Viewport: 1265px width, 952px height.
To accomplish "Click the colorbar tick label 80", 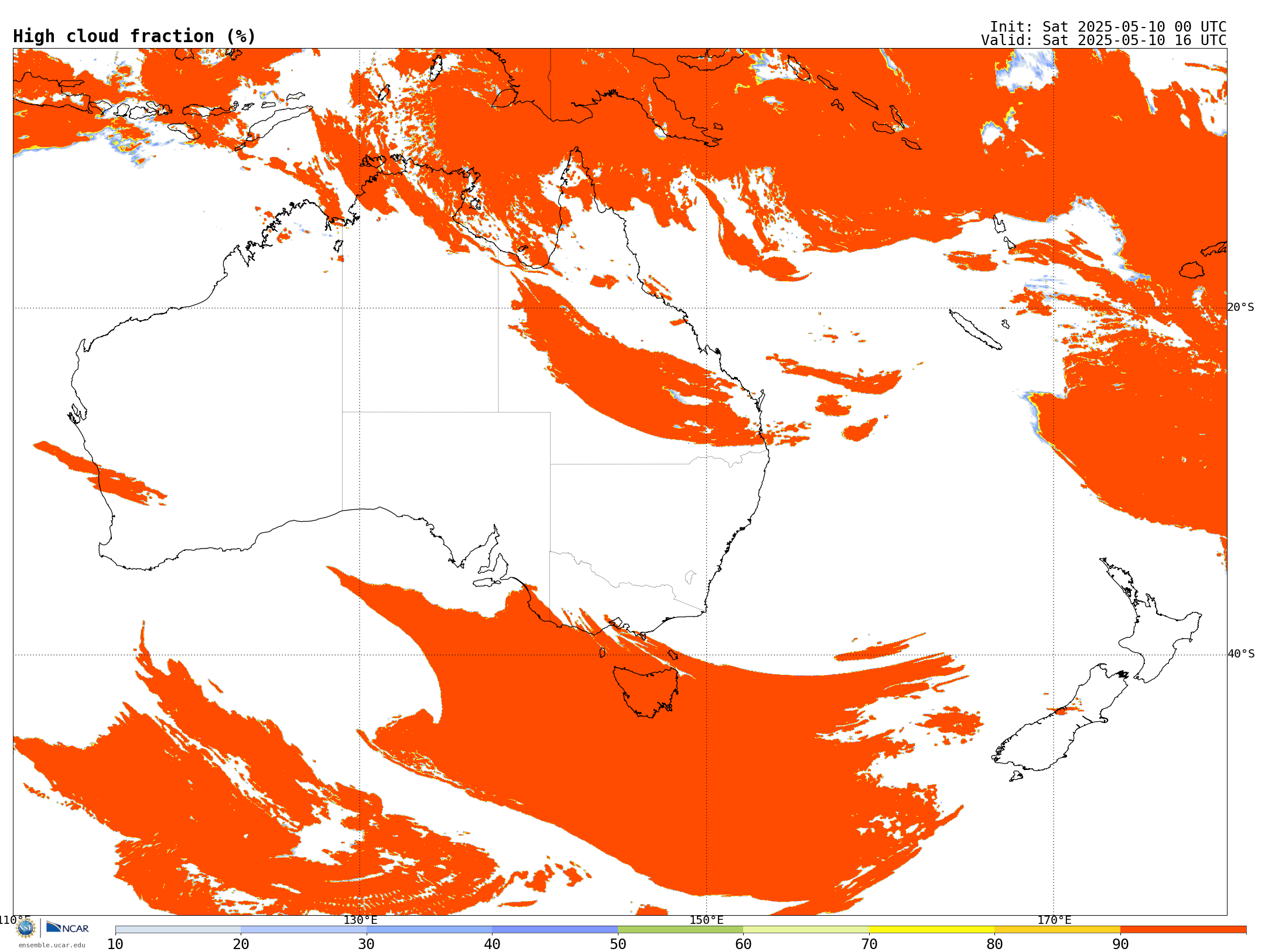I will [994, 944].
